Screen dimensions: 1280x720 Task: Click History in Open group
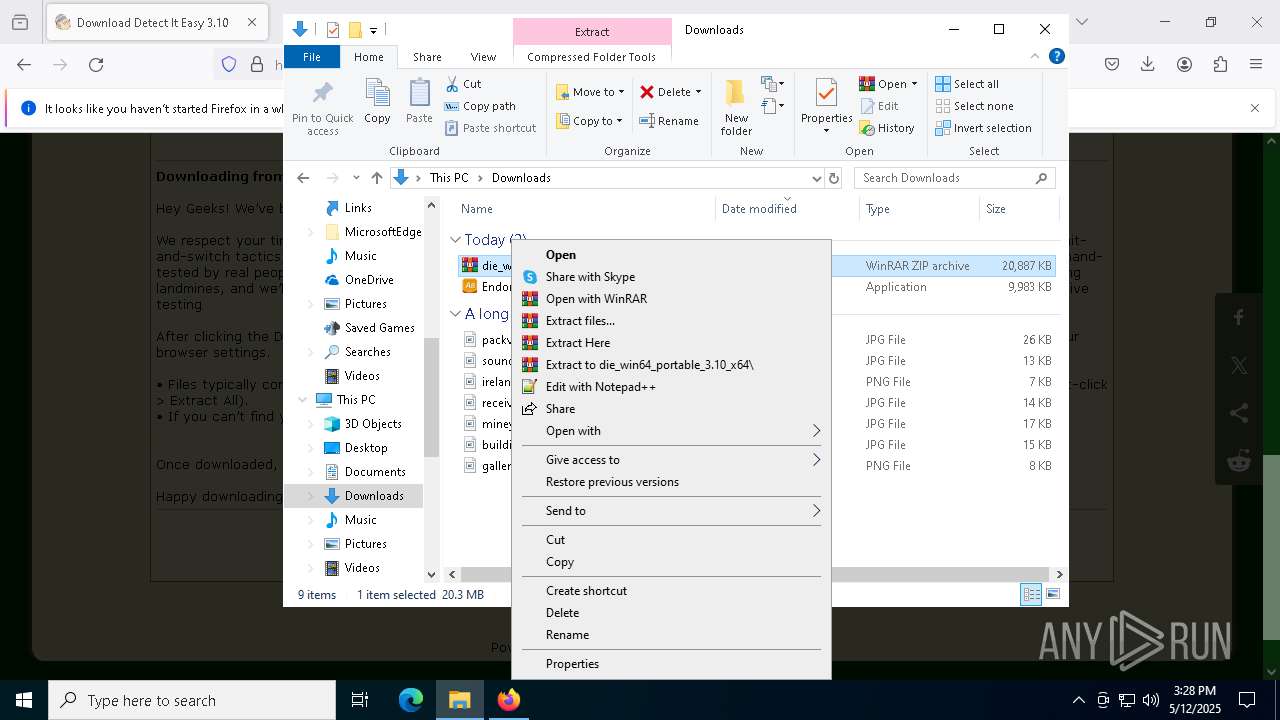[887, 128]
